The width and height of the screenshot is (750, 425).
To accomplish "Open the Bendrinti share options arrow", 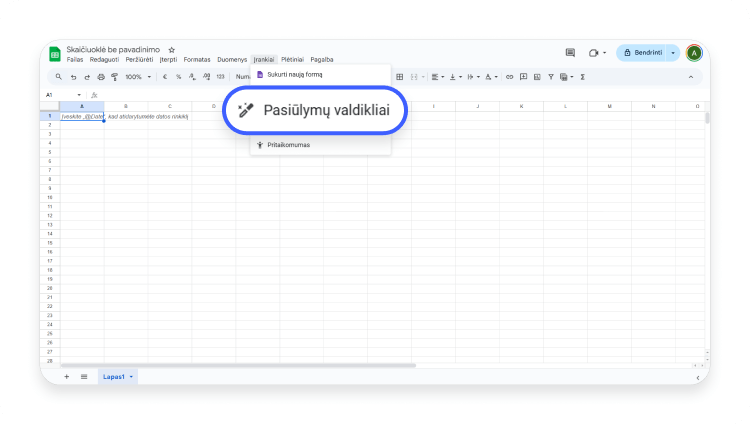I will point(673,53).
